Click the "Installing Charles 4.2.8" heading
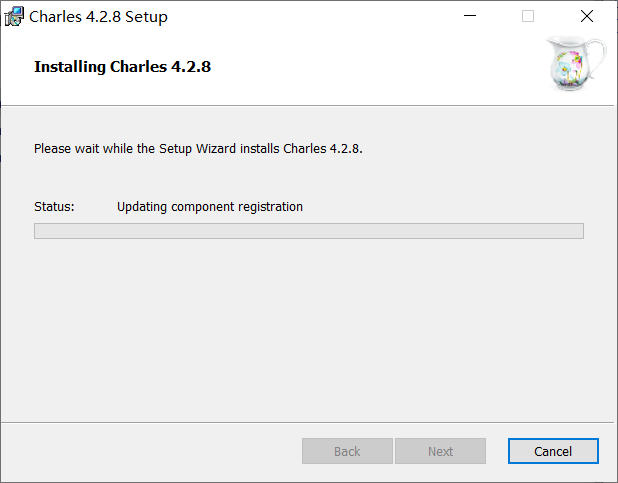Screen dimensions: 618x483 (122, 67)
